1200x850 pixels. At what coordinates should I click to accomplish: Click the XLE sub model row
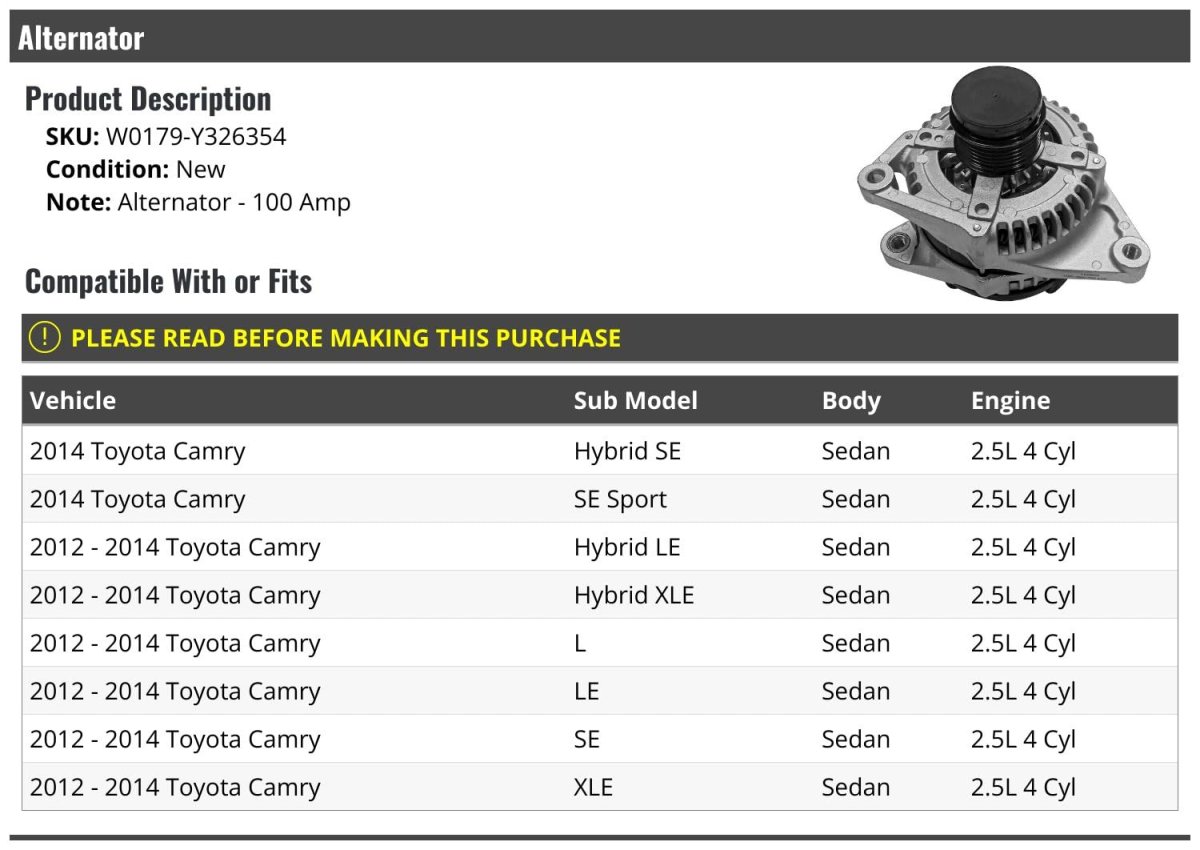(593, 787)
